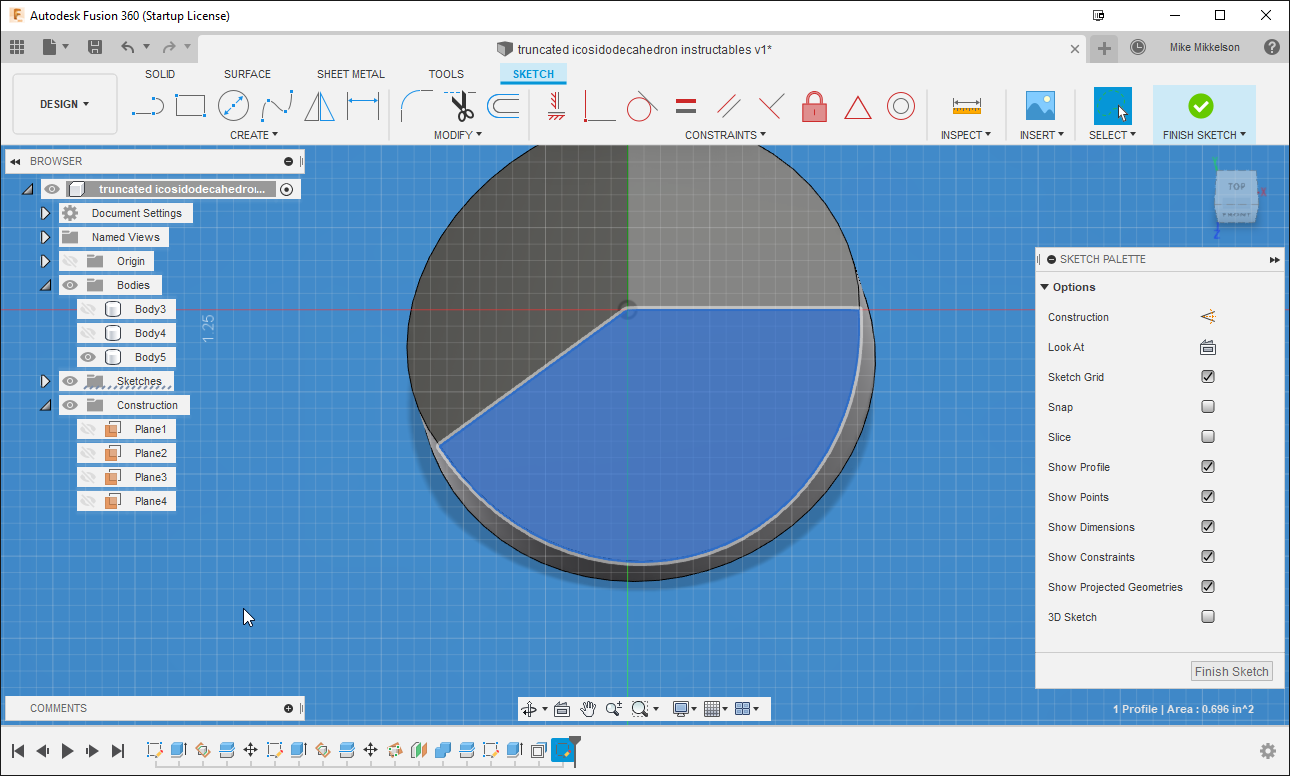Screen dimensions: 1290x776
Task: Select the 2-Point Rectangle tool
Action: point(190,104)
